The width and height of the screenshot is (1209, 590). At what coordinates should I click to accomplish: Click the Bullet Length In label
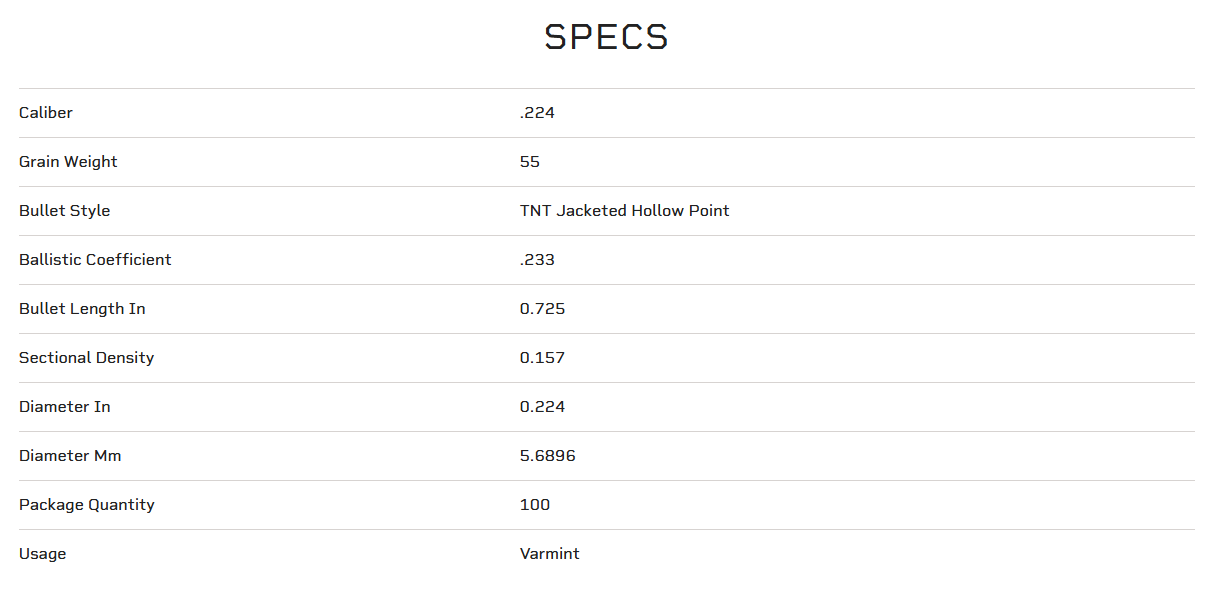pyautogui.click(x=82, y=309)
